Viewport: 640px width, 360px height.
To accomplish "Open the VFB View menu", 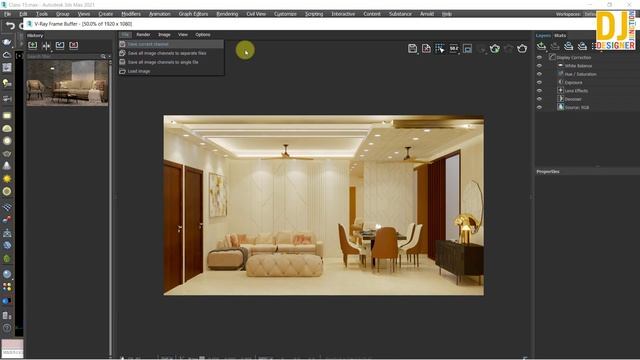I will 182,35.
